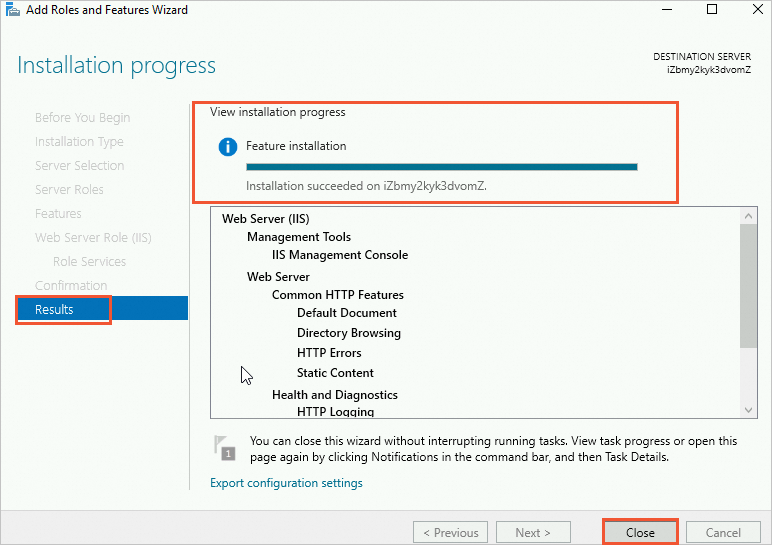Select the Server Roles step

(x=69, y=190)
